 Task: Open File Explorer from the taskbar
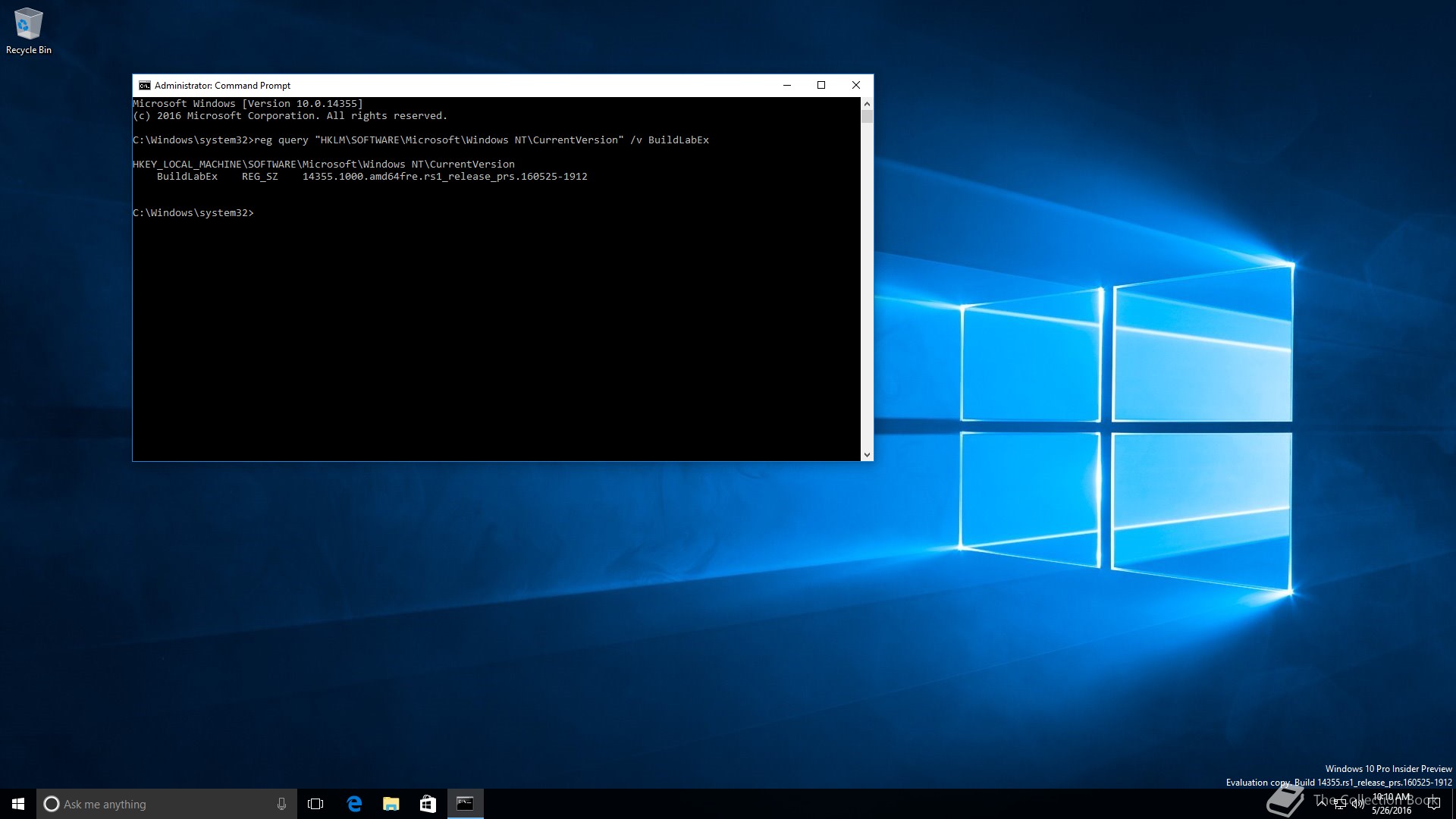pyautogui.click(x=391, y=804)
